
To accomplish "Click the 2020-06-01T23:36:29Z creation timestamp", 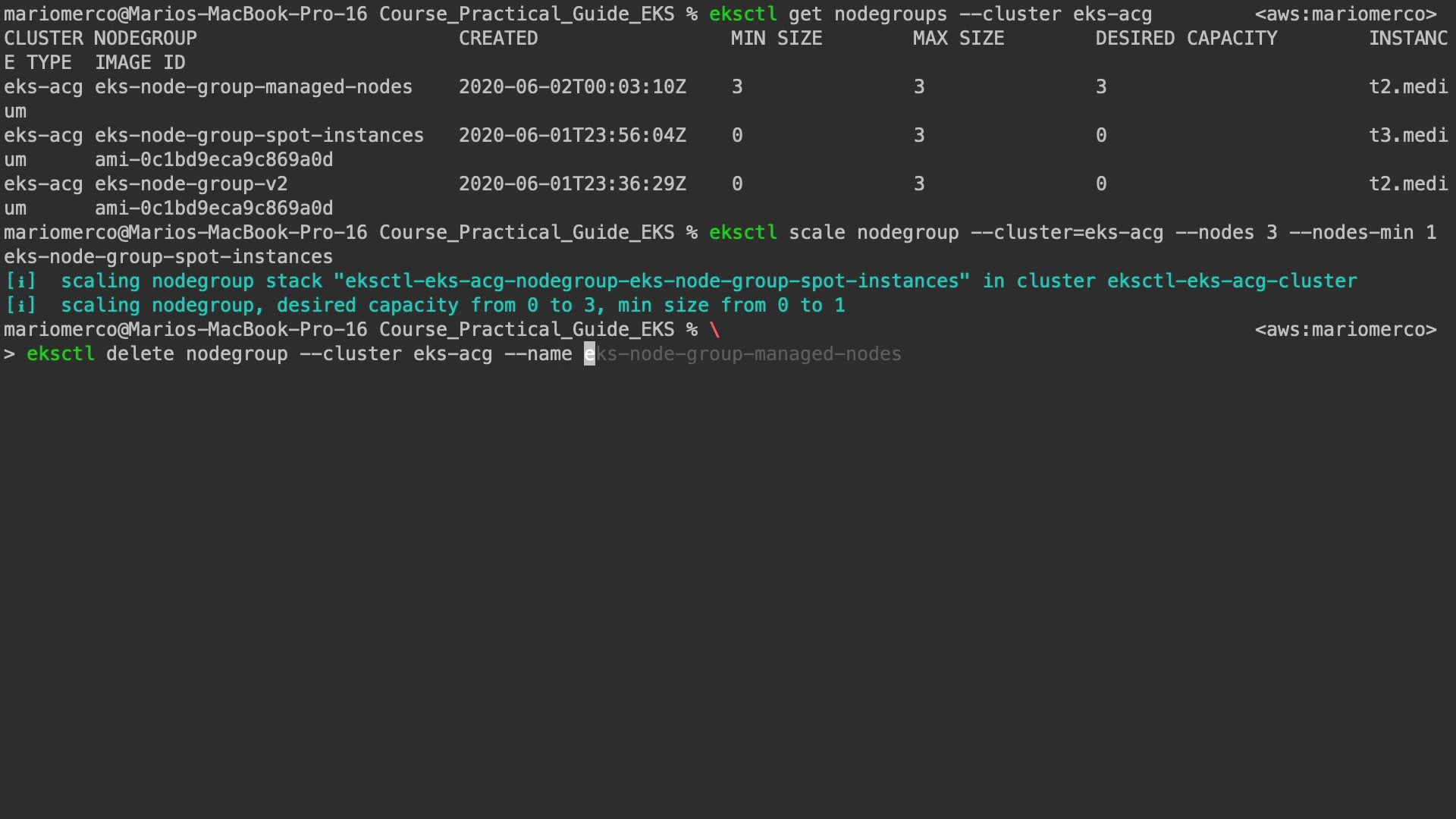I will [x=573, y=184].
